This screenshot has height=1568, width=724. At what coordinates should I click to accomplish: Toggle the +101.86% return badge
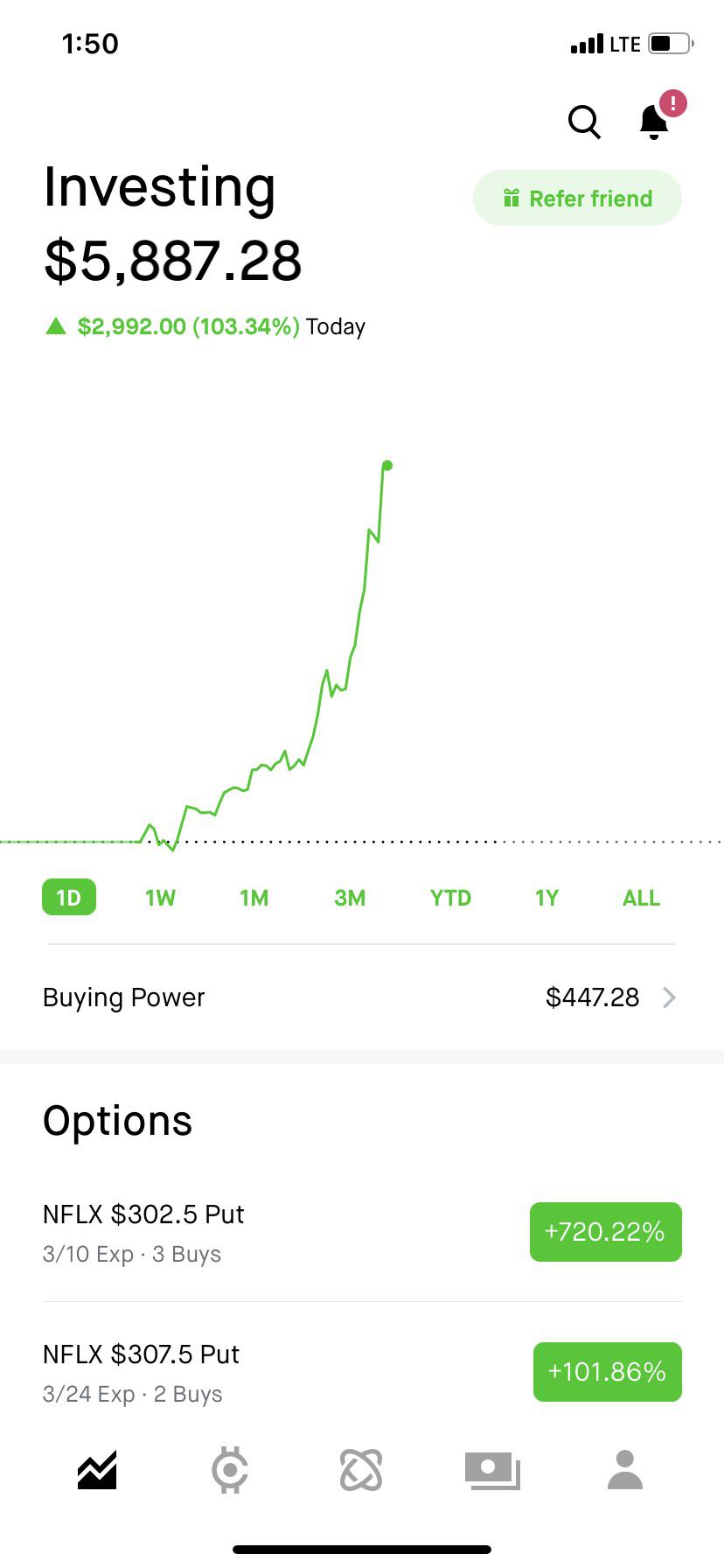pos(607,1372)
